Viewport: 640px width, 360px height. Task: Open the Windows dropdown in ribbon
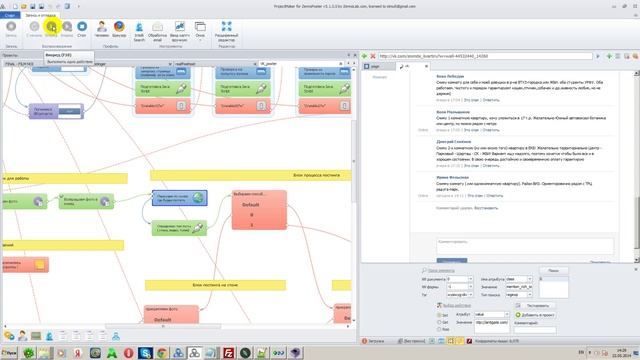pyautogui.click(x=200, y=31)
